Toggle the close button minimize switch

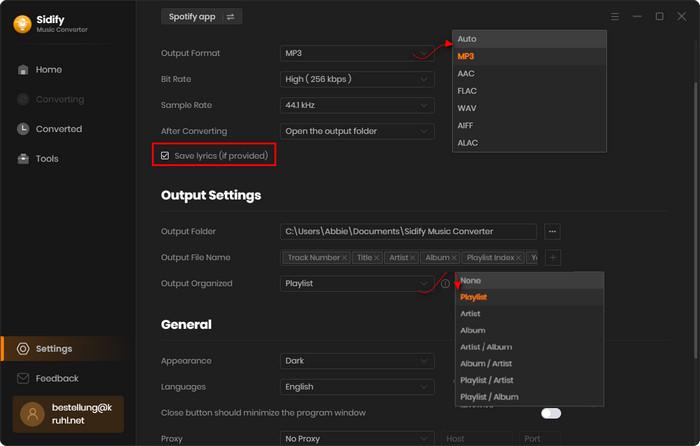(x=550, y=413)
